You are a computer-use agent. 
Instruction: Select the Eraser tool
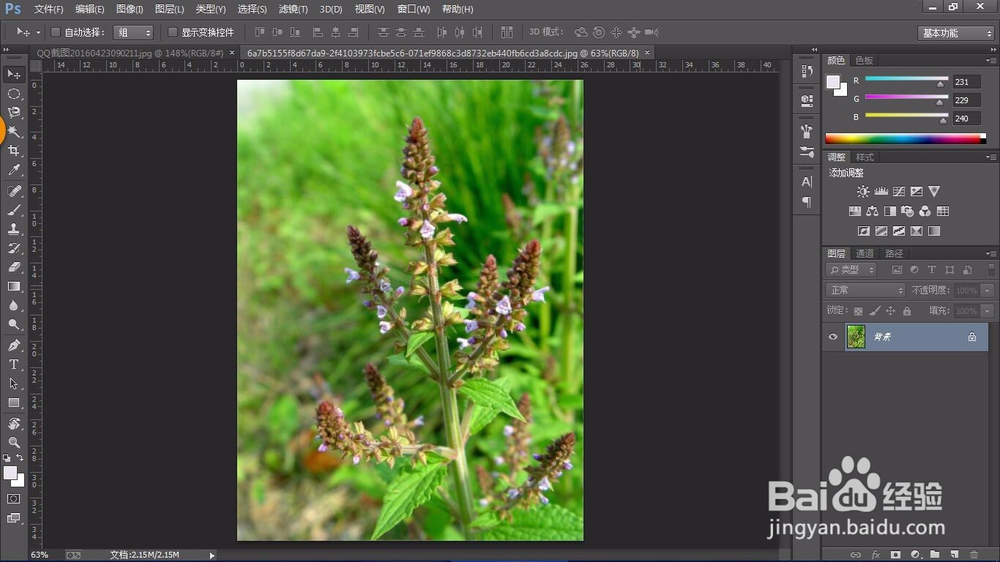coord(13,267)
